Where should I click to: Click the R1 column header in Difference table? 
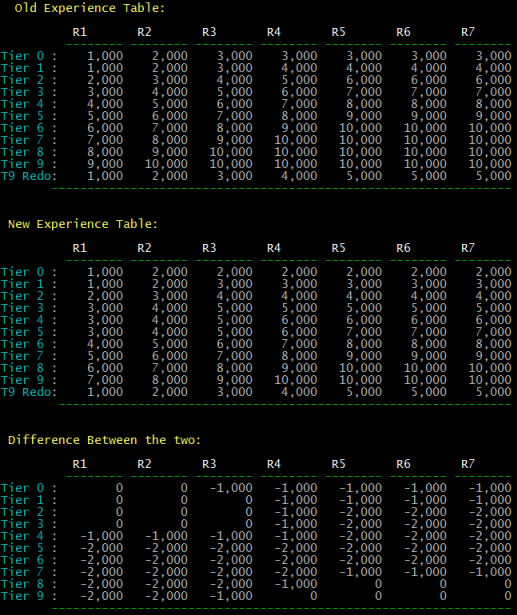(80, 464)
